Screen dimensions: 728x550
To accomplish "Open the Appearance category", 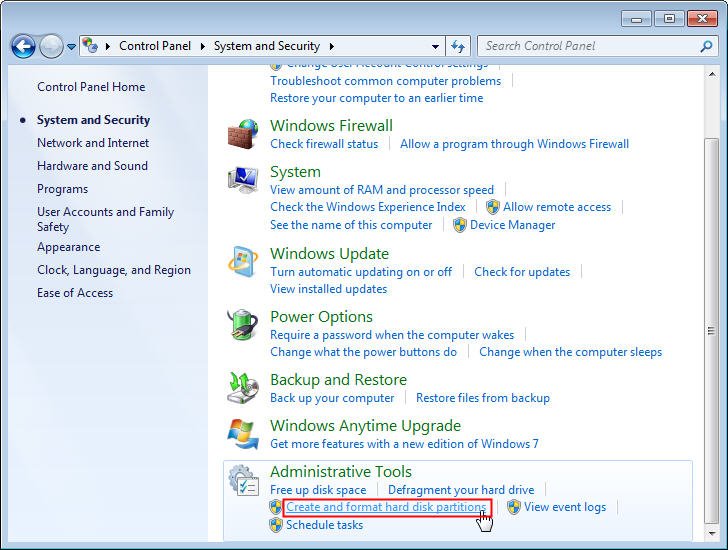I will point(69,247).
